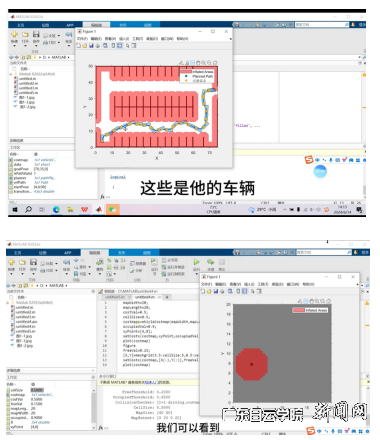Open Bookmark dropdown in bottom toolstrip
Screen dimensions: 380x440
(x=89, y=274)
